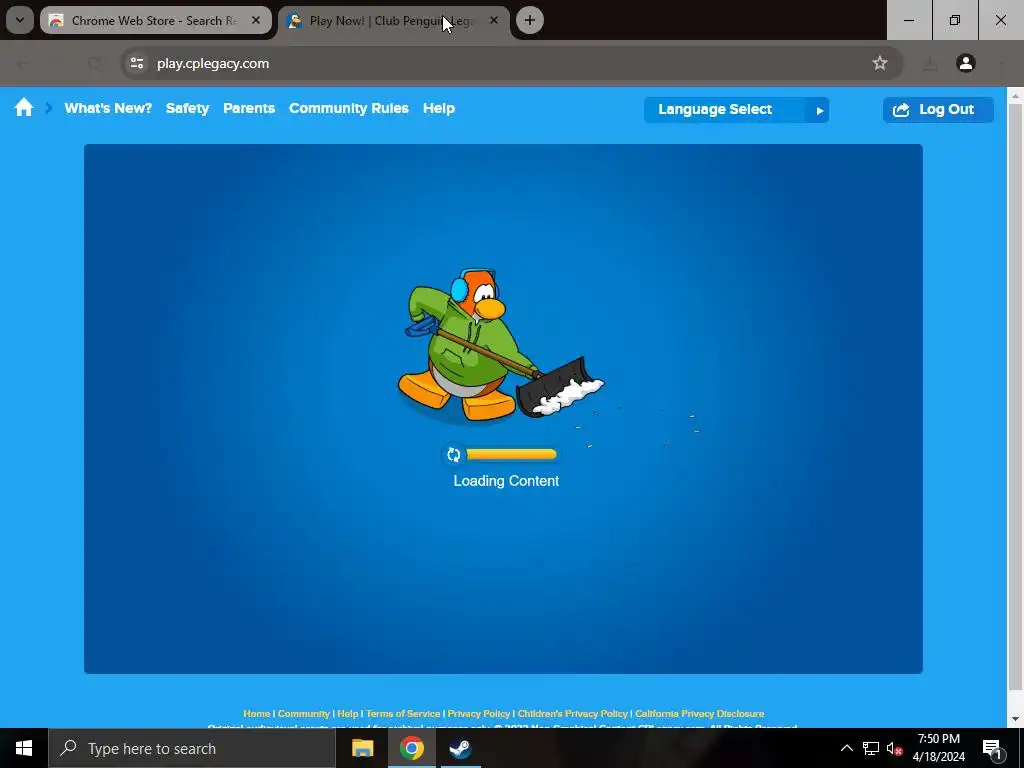The width and height of the screenshot is (1024, 768).
Task: Click the Type here to search box
Action: click(191, 748)
